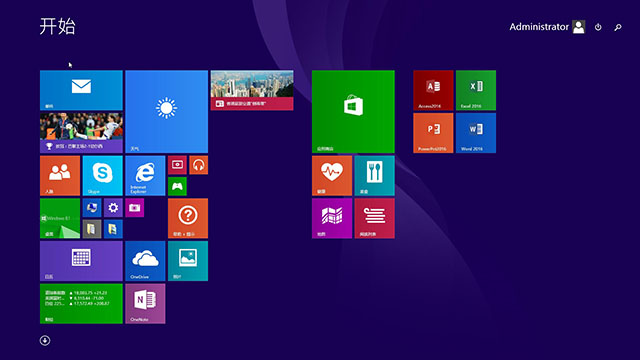The width and height of the screenshot is (640, 360).
Task: Launch Access 2016
Action: click(x=433, y=90)
